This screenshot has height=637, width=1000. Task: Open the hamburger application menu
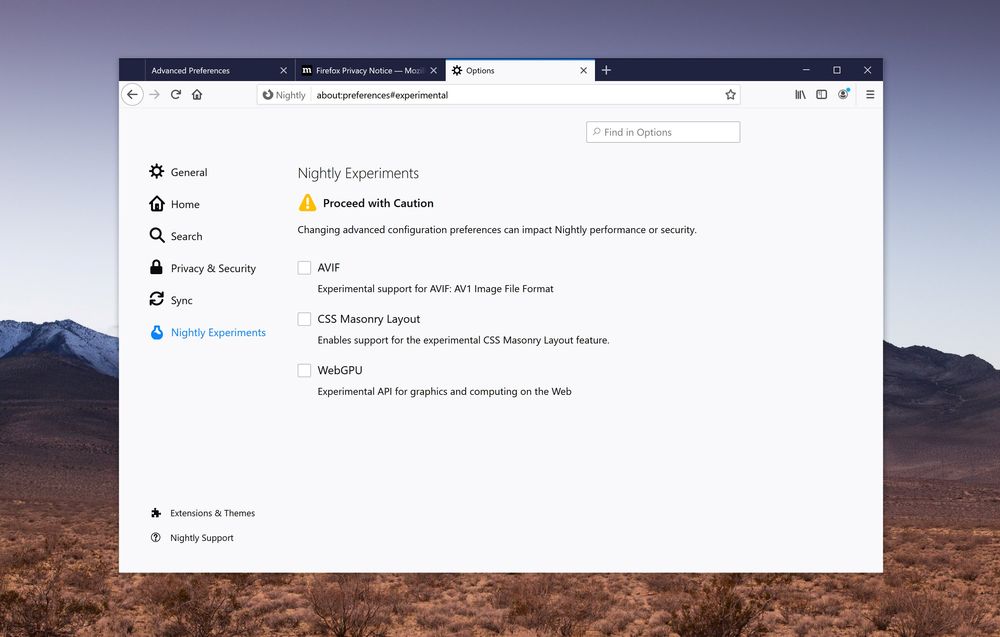[870, 94]
